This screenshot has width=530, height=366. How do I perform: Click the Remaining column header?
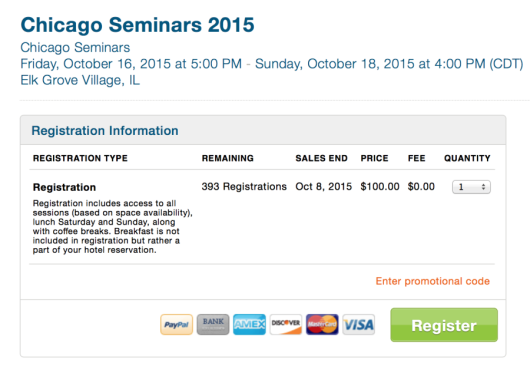pyautogui.click(x=227, y=158)
